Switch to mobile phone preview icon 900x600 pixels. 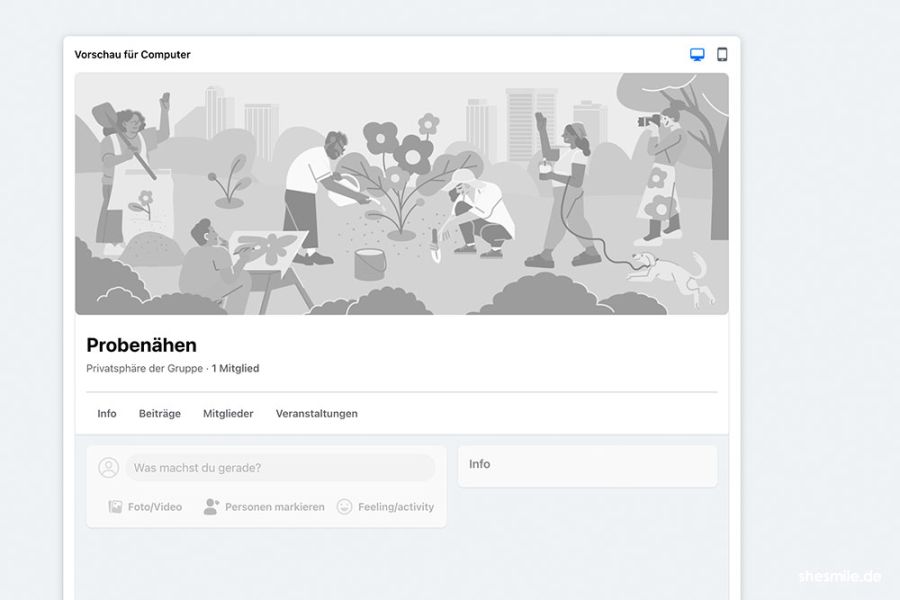(722, 54)
